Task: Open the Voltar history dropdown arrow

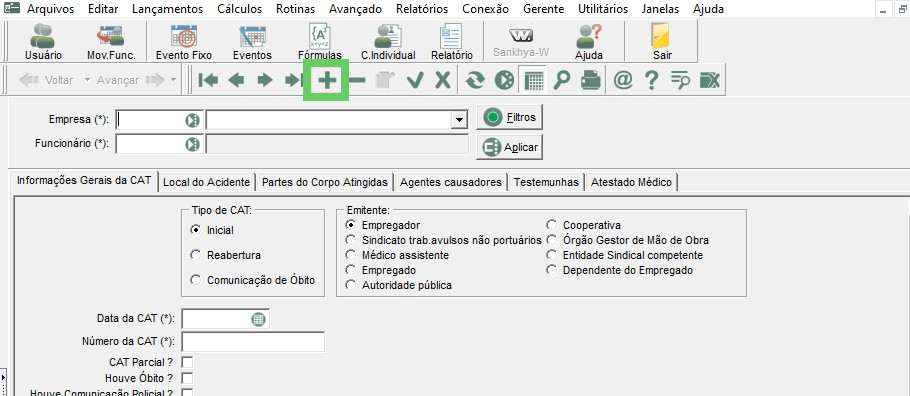Action: (88, 80)
